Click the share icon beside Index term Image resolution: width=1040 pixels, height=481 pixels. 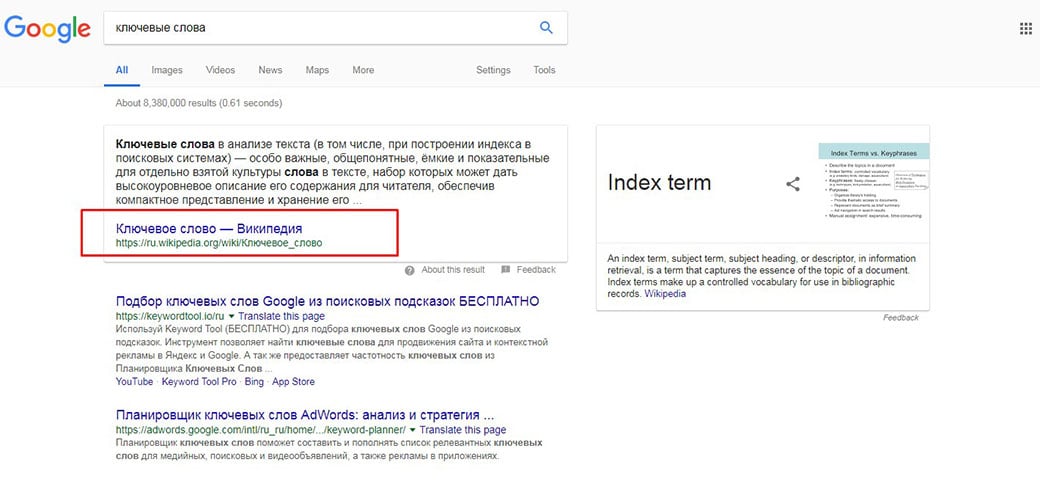[x=792, y=184]
